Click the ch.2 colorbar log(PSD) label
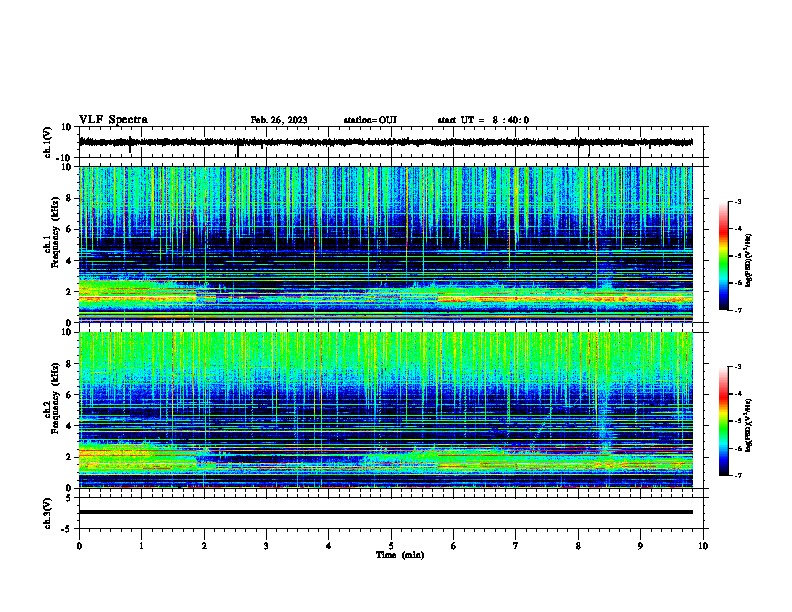Image resolution: width=792 pixels, height=612 pixels. (x=748, y=425)
